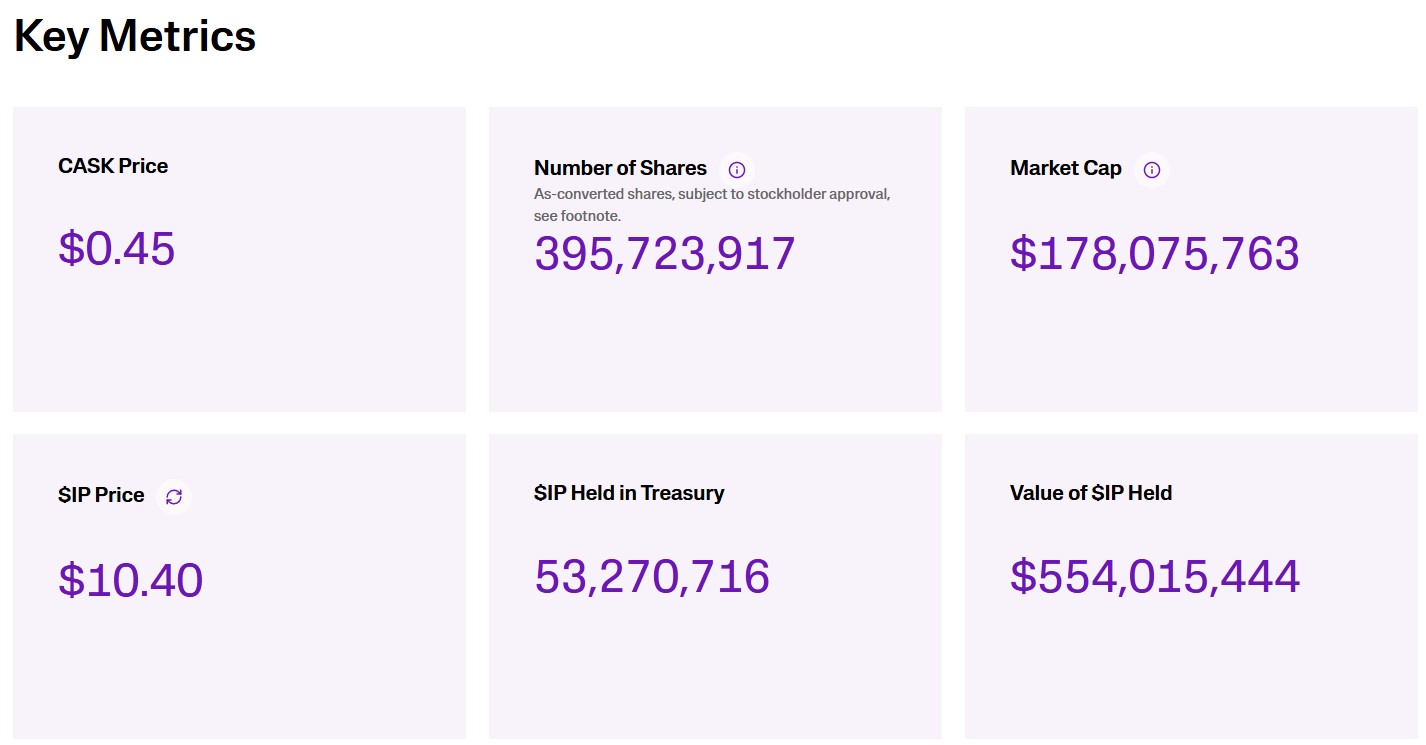The height and width of the screenshot is (745, 1426).
Task: Select the CASK Price label
Action: [x=113, y=166]
